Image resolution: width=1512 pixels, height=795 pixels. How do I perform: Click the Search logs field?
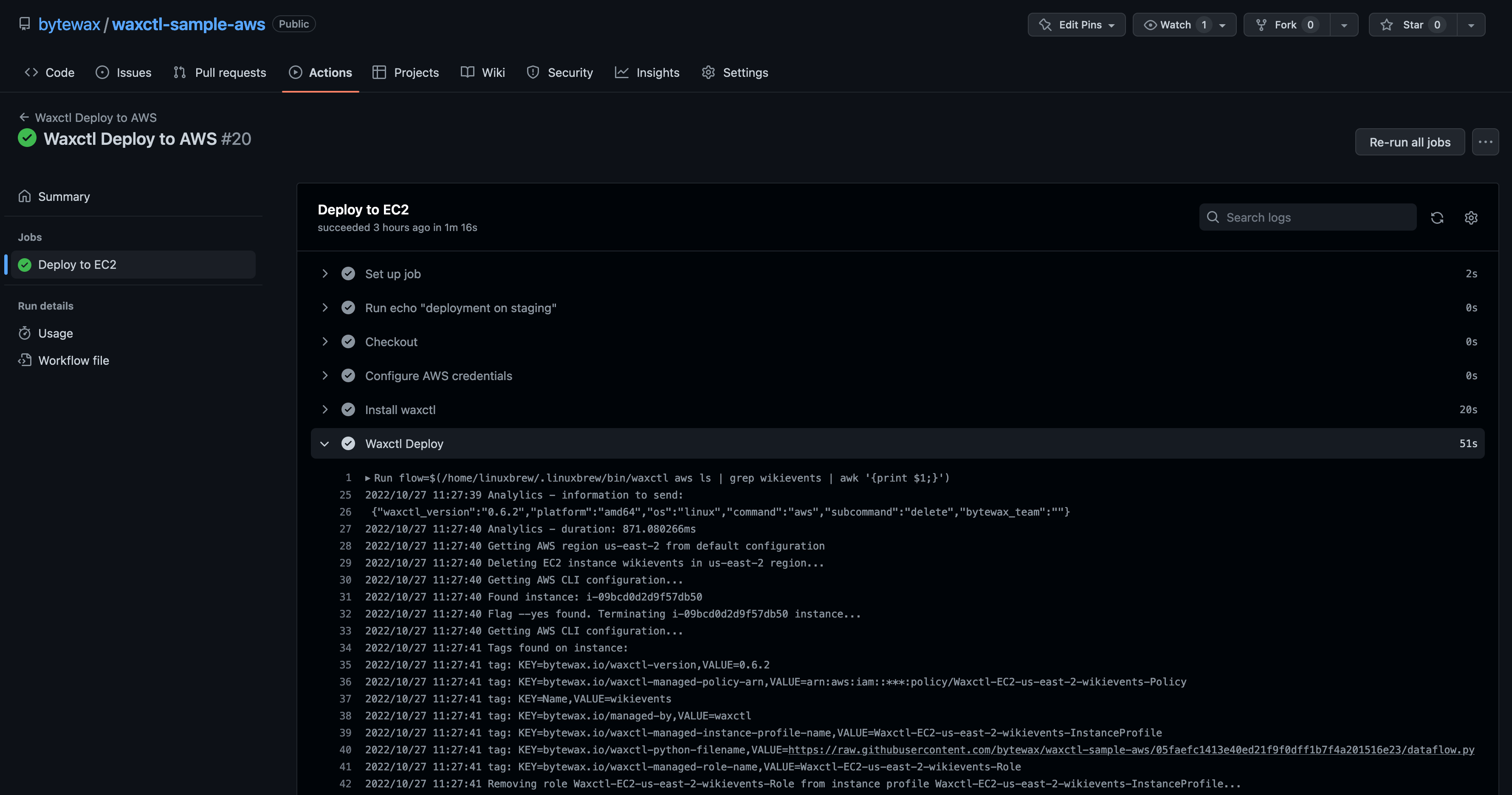click(x=1308, y=217)
